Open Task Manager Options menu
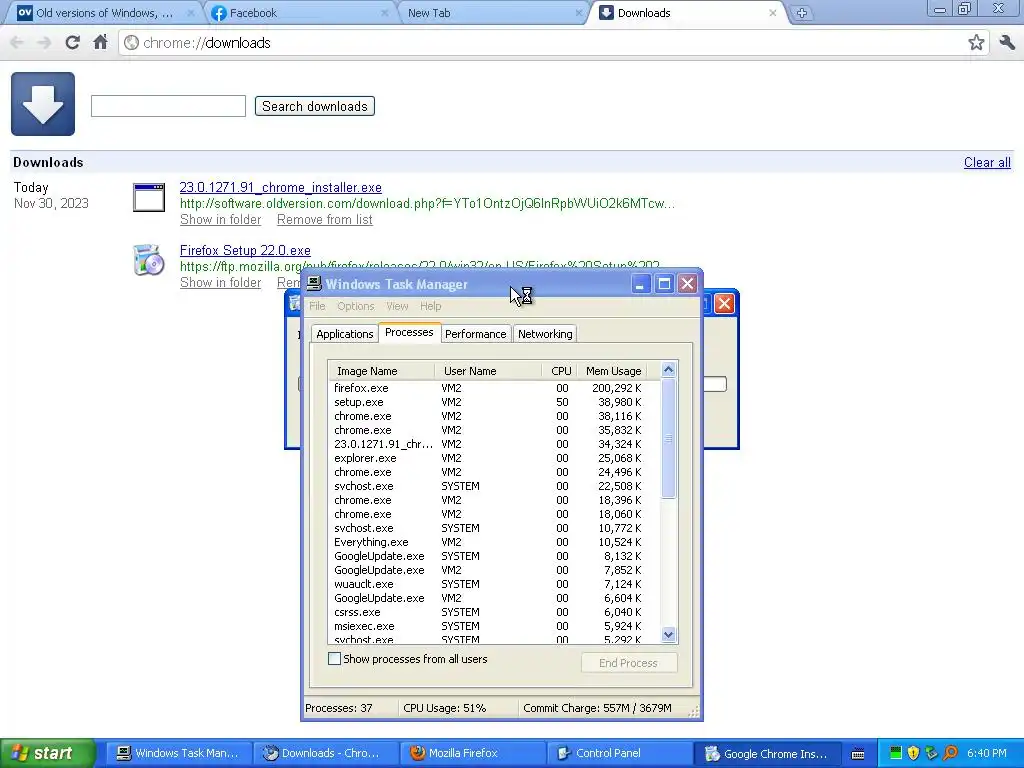1024x768 pixels. 356,306
